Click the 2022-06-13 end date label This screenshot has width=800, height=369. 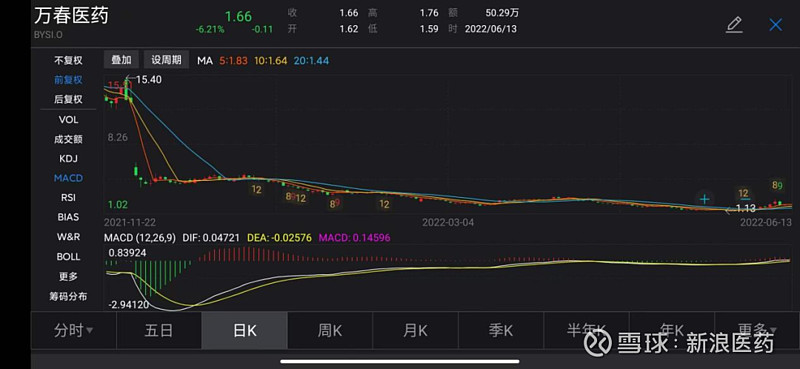(x=766, y=223)
